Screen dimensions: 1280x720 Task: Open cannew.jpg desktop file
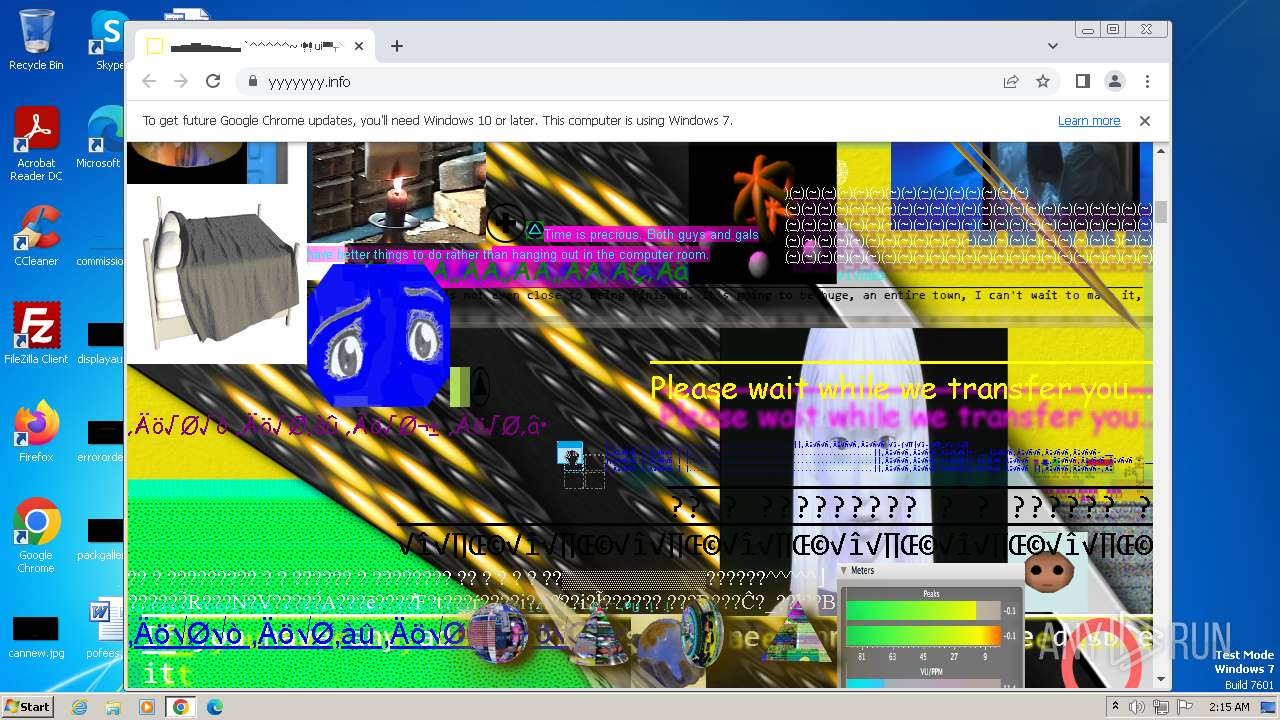click(36, 638)
